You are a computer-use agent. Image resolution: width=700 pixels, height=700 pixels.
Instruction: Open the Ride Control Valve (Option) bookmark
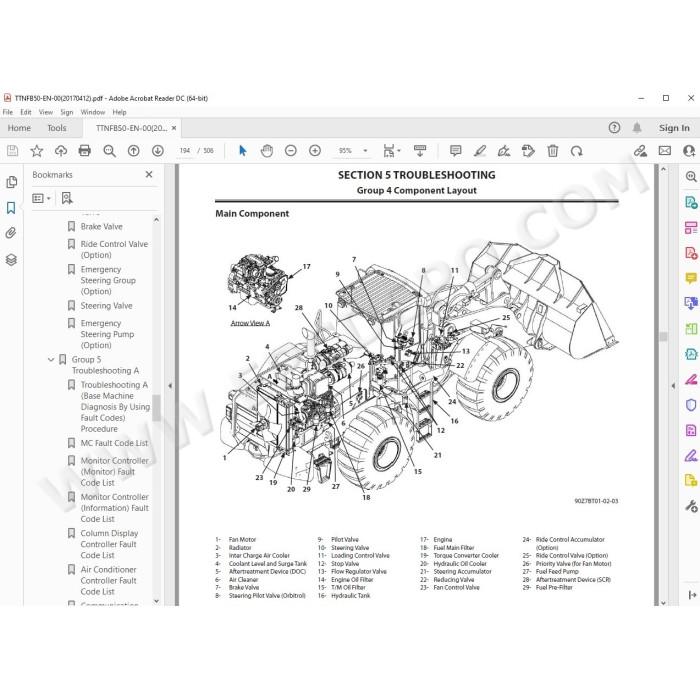click(114, 250)
